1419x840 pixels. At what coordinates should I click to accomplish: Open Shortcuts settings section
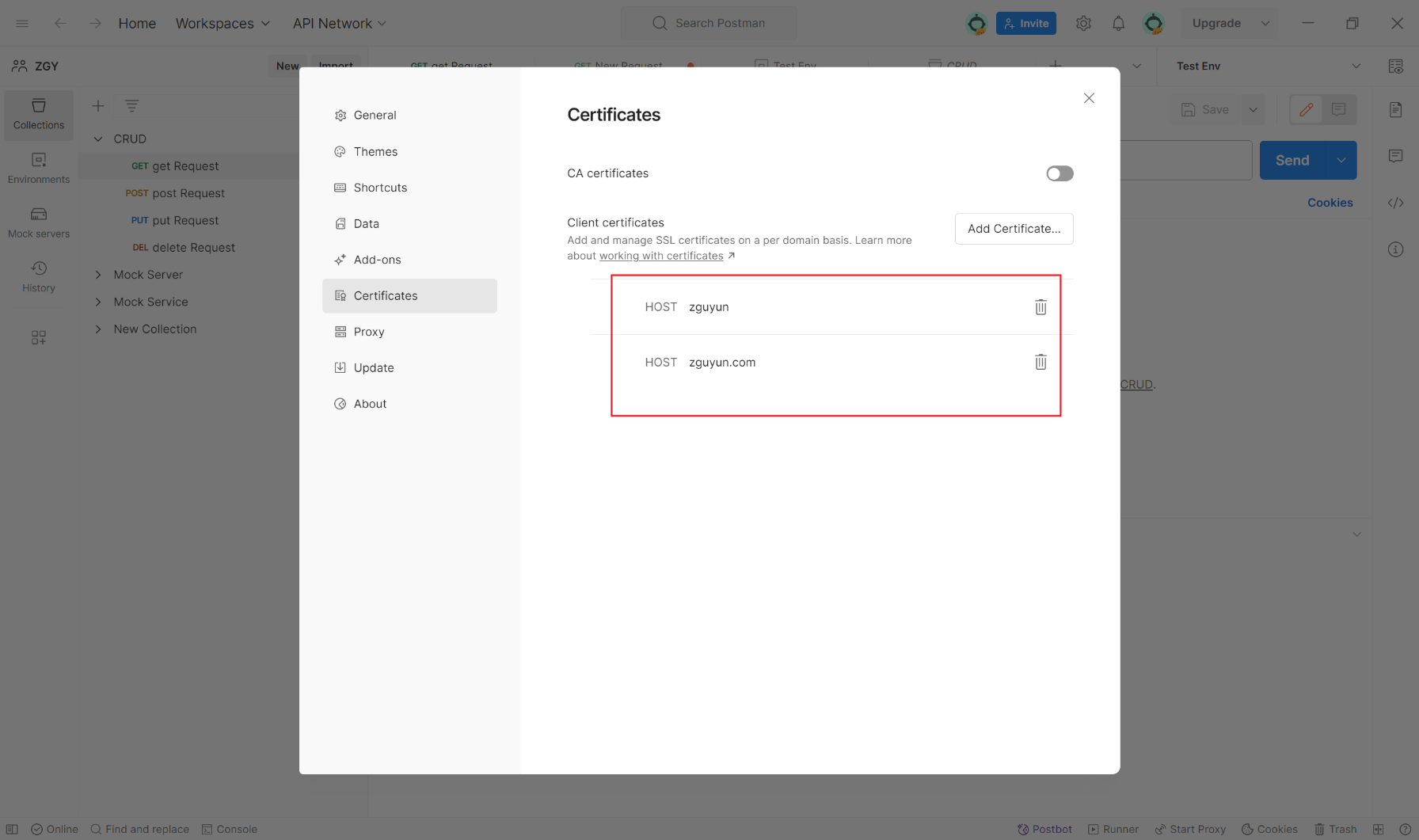point(409,188)
